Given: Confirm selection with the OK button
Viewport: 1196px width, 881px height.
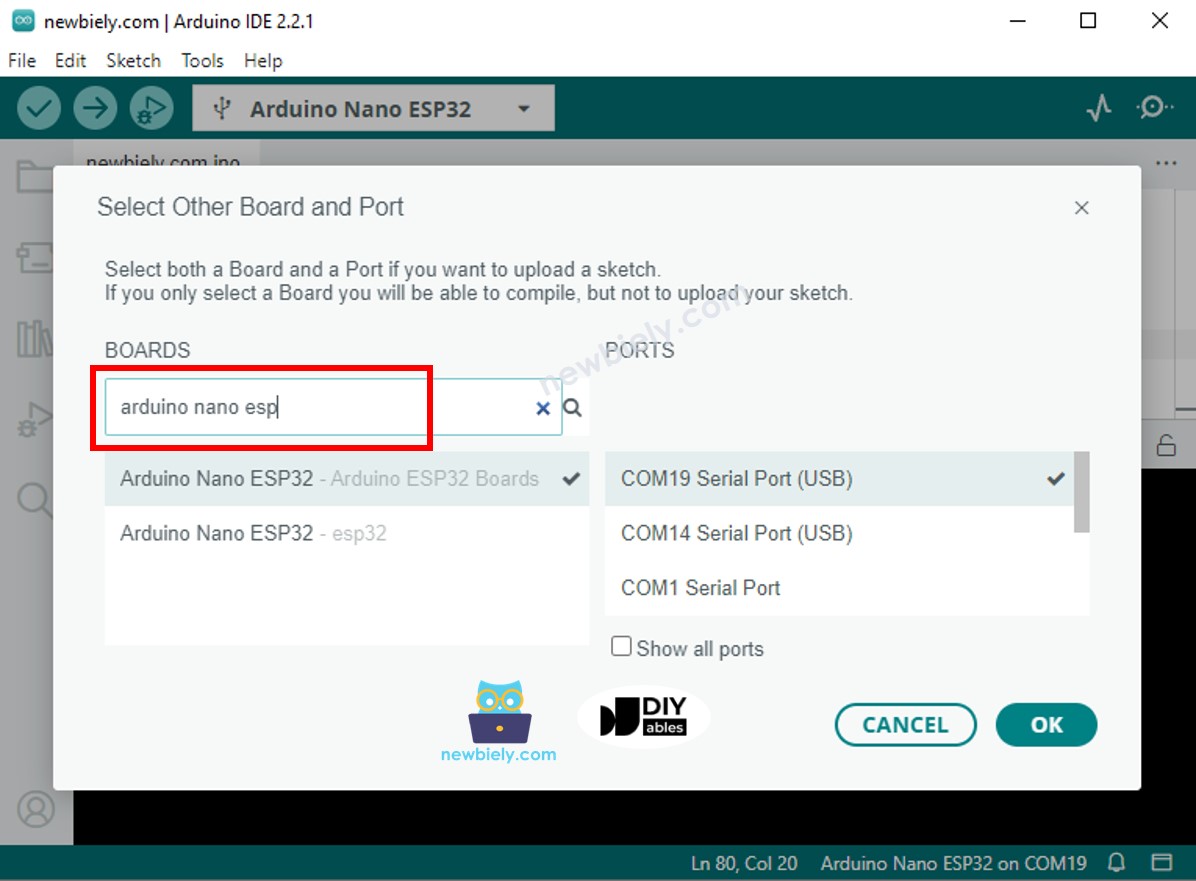Looking at the screenshot, I should (x=1046, y=725).
